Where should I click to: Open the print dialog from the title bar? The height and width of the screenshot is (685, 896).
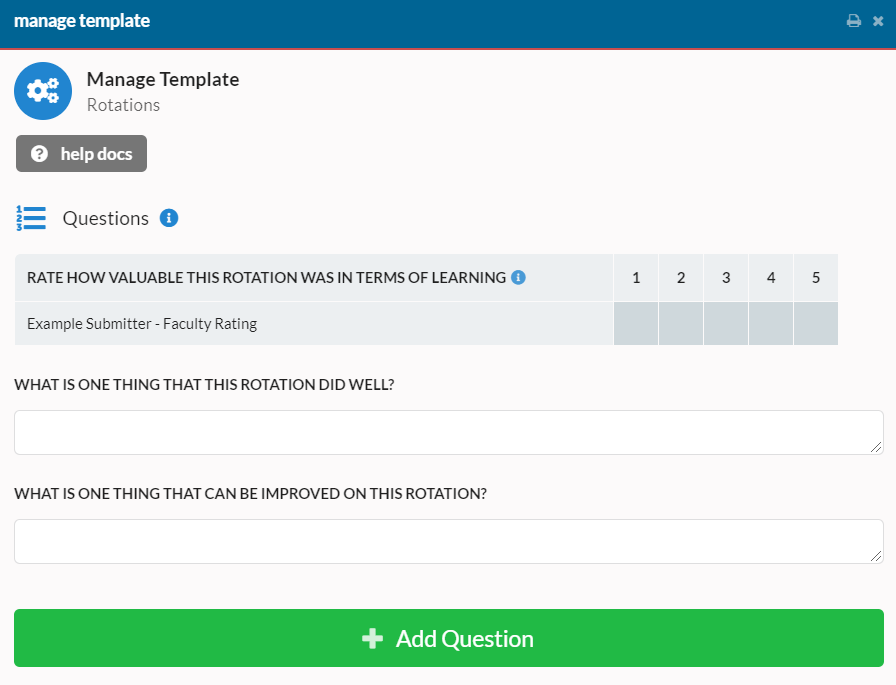[853, 20]
